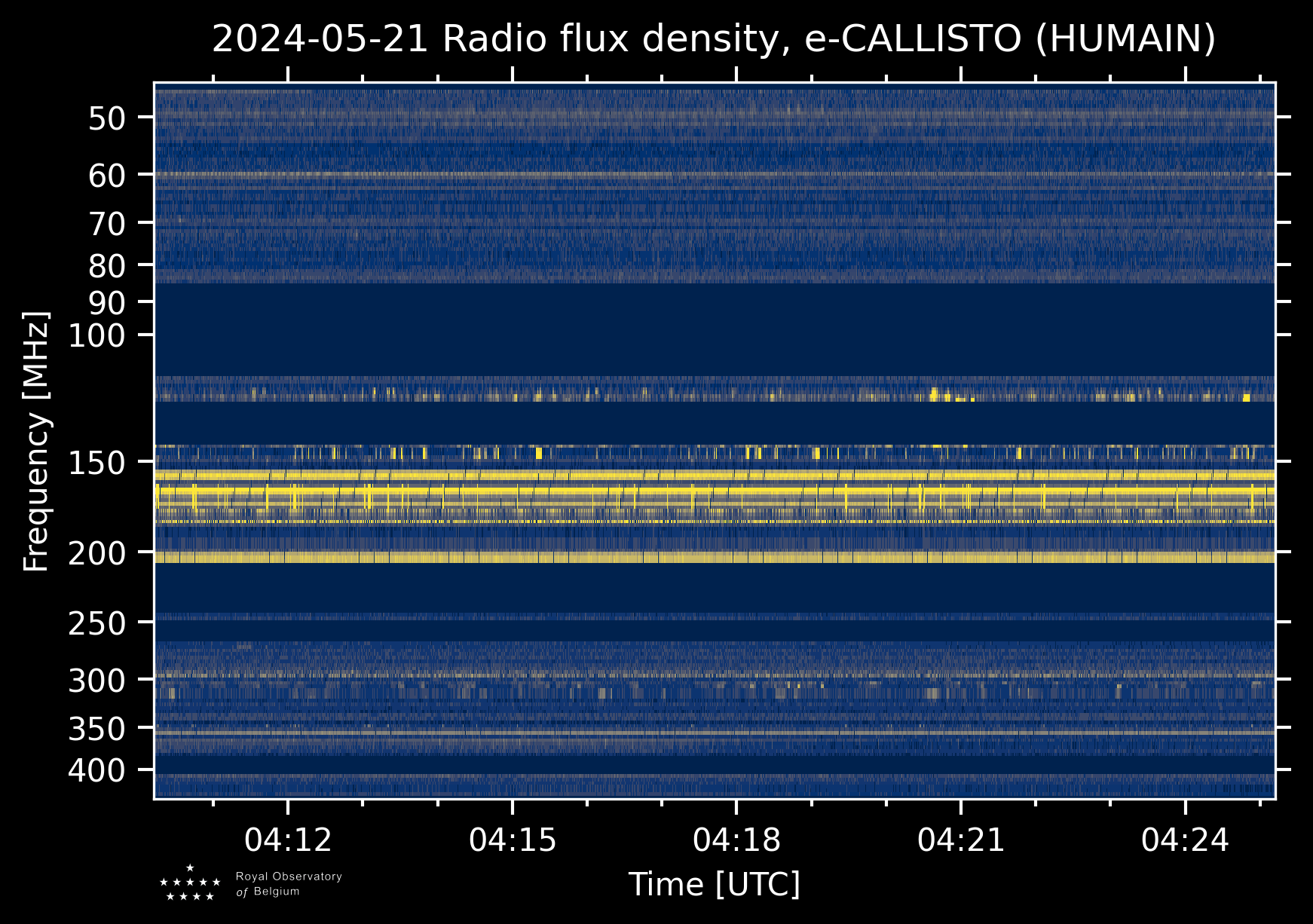Select the 04:18 time tick label

click(x=736, y=840)
